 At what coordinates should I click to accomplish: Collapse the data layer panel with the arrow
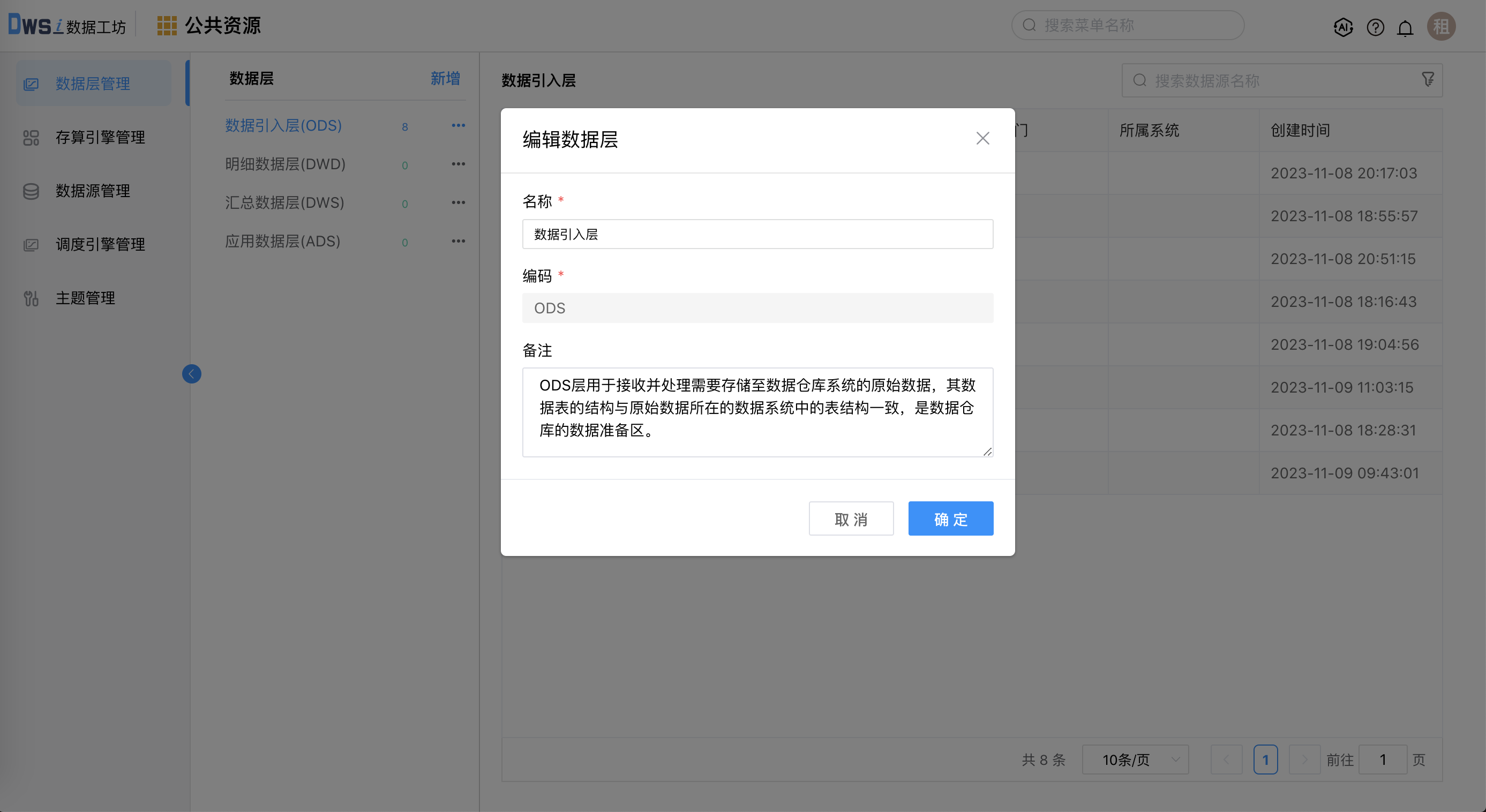pos(192,373)
